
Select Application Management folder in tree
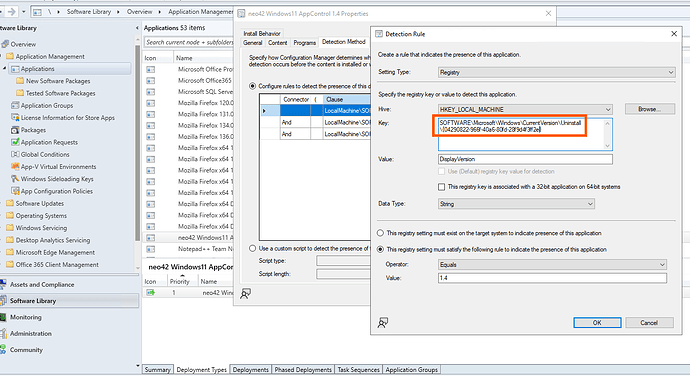pyautogui.click(x=50, y=56)
